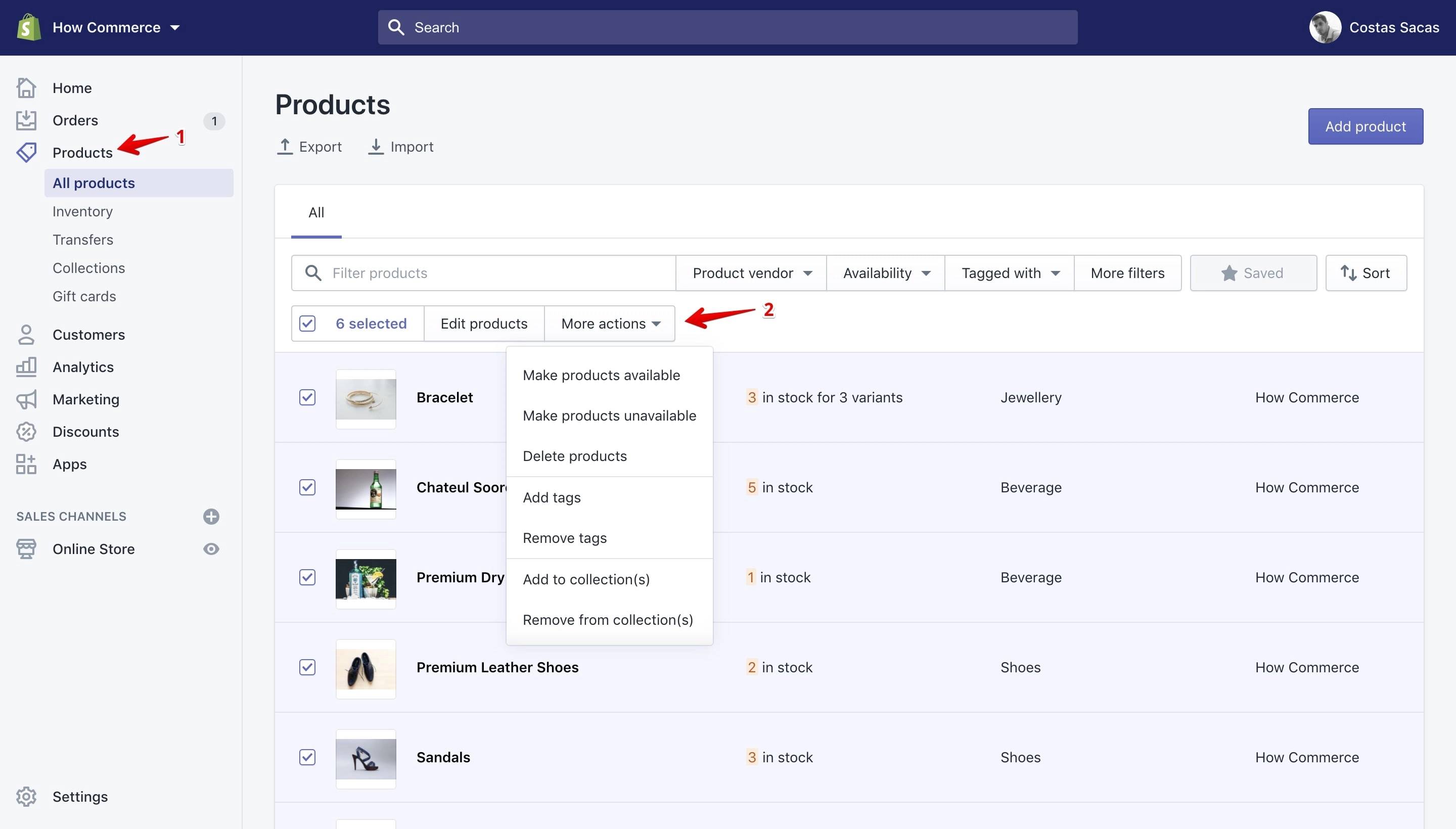Click the Saved star icon
1456x829 pixels.
tap(1229, 273)
